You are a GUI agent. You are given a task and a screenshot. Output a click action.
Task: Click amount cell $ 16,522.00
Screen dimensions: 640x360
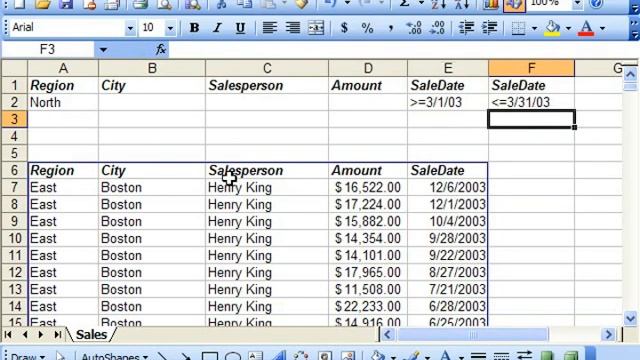pyautogui.click(x=368, y=187)
